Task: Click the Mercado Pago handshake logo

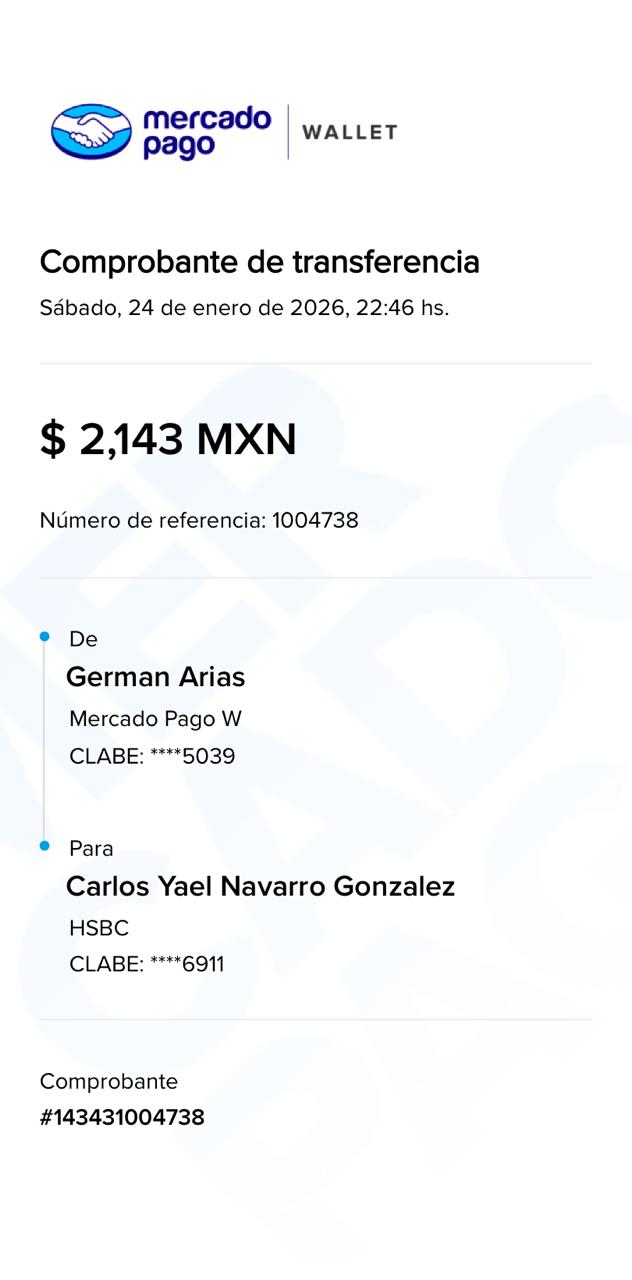Action: (x=91, y=131)
